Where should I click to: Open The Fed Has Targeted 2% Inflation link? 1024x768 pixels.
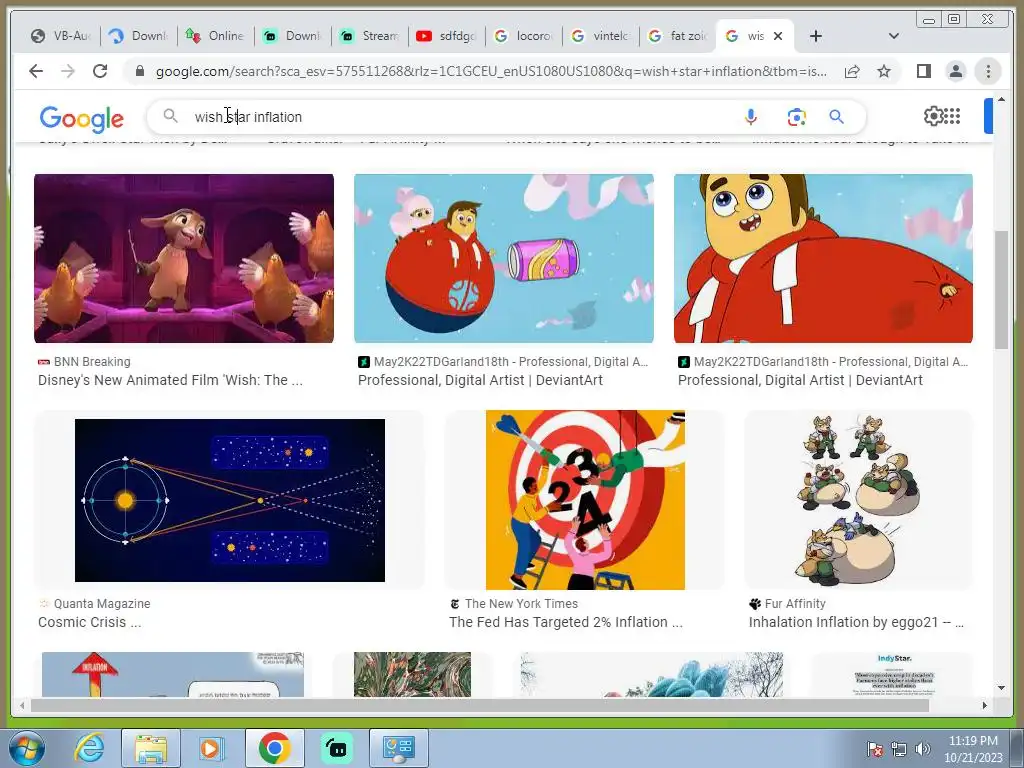point(566,622)
